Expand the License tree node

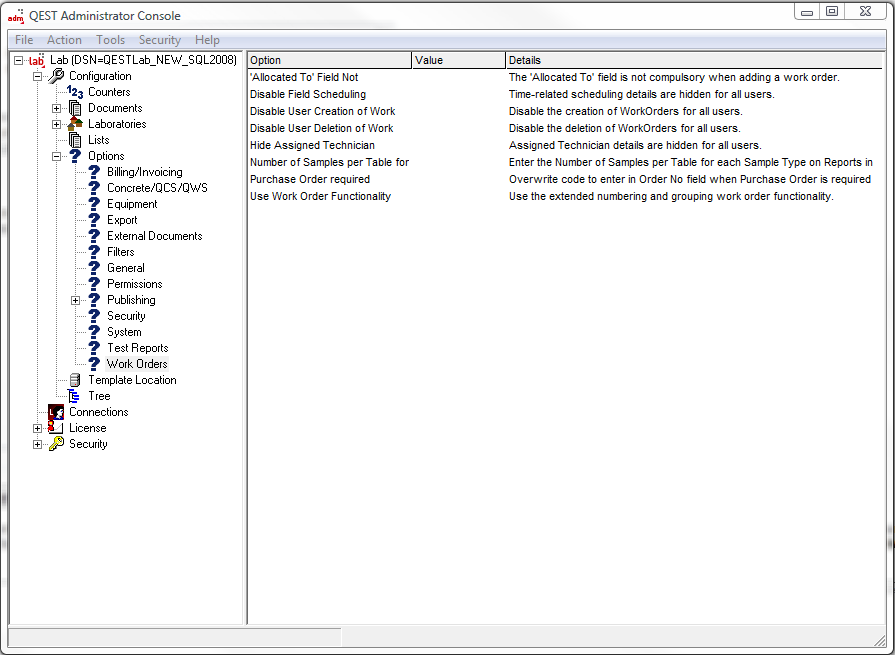click(38, 428)
